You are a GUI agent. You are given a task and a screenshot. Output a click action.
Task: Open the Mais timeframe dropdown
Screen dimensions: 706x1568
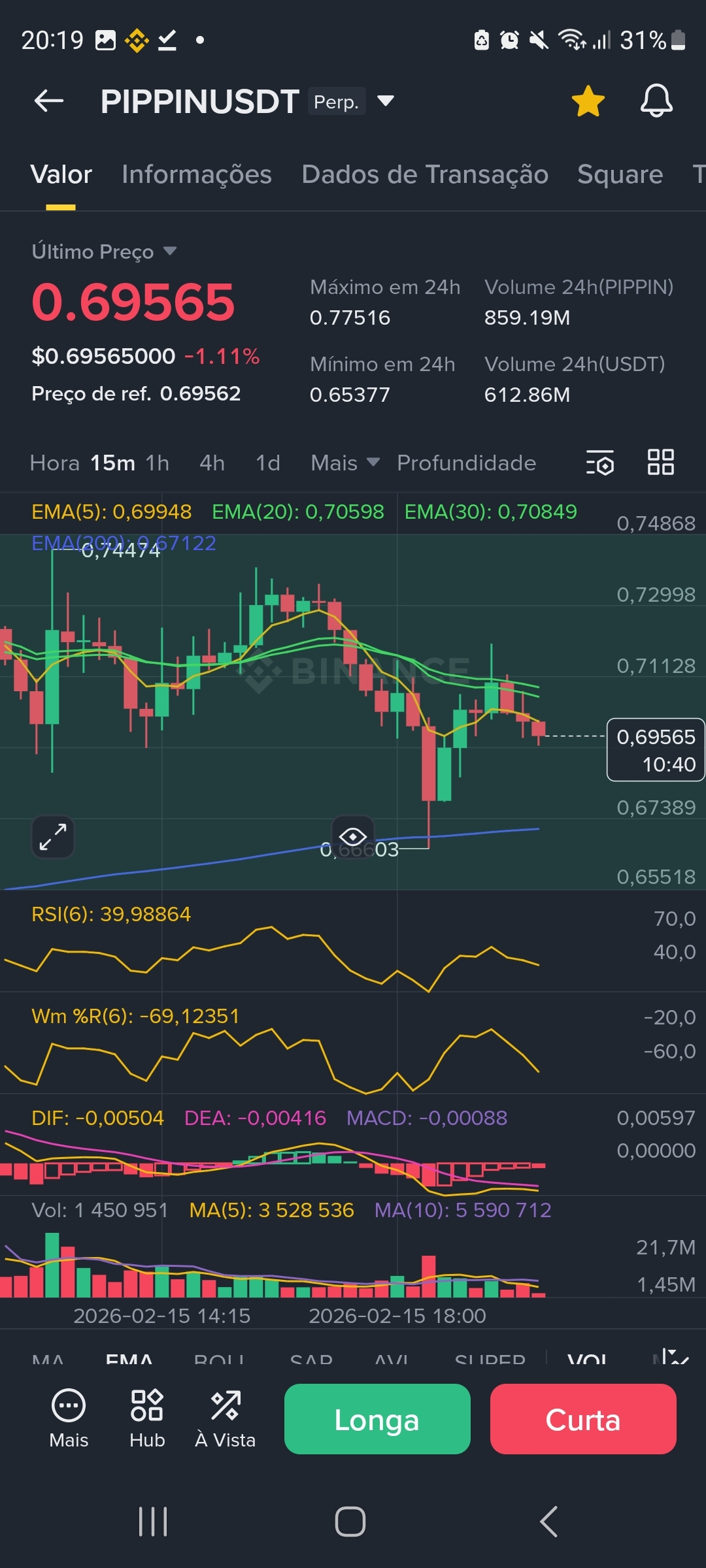click(x=345, y=463)
